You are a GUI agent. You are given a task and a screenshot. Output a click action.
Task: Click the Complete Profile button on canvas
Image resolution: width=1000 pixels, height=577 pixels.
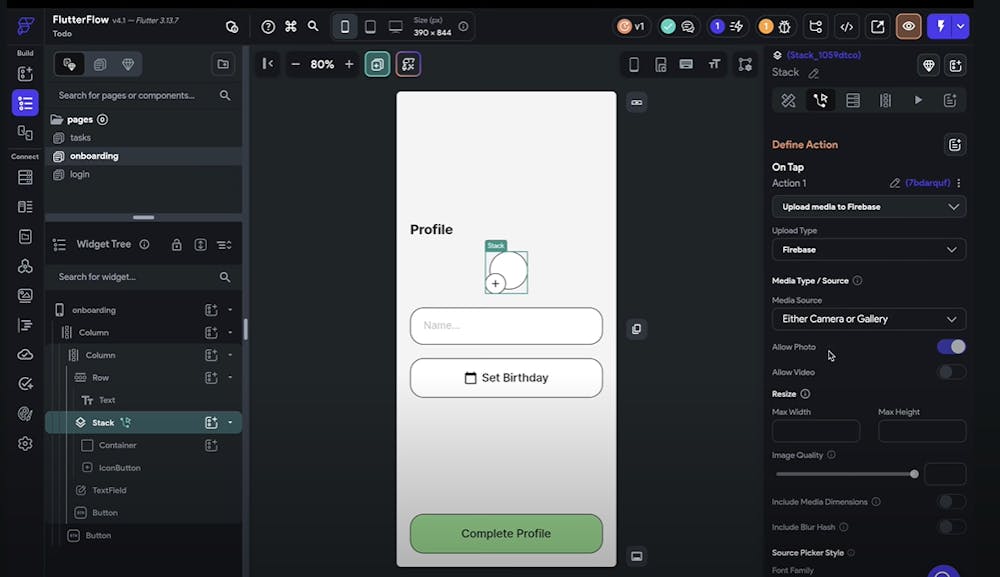pos(506,534)
